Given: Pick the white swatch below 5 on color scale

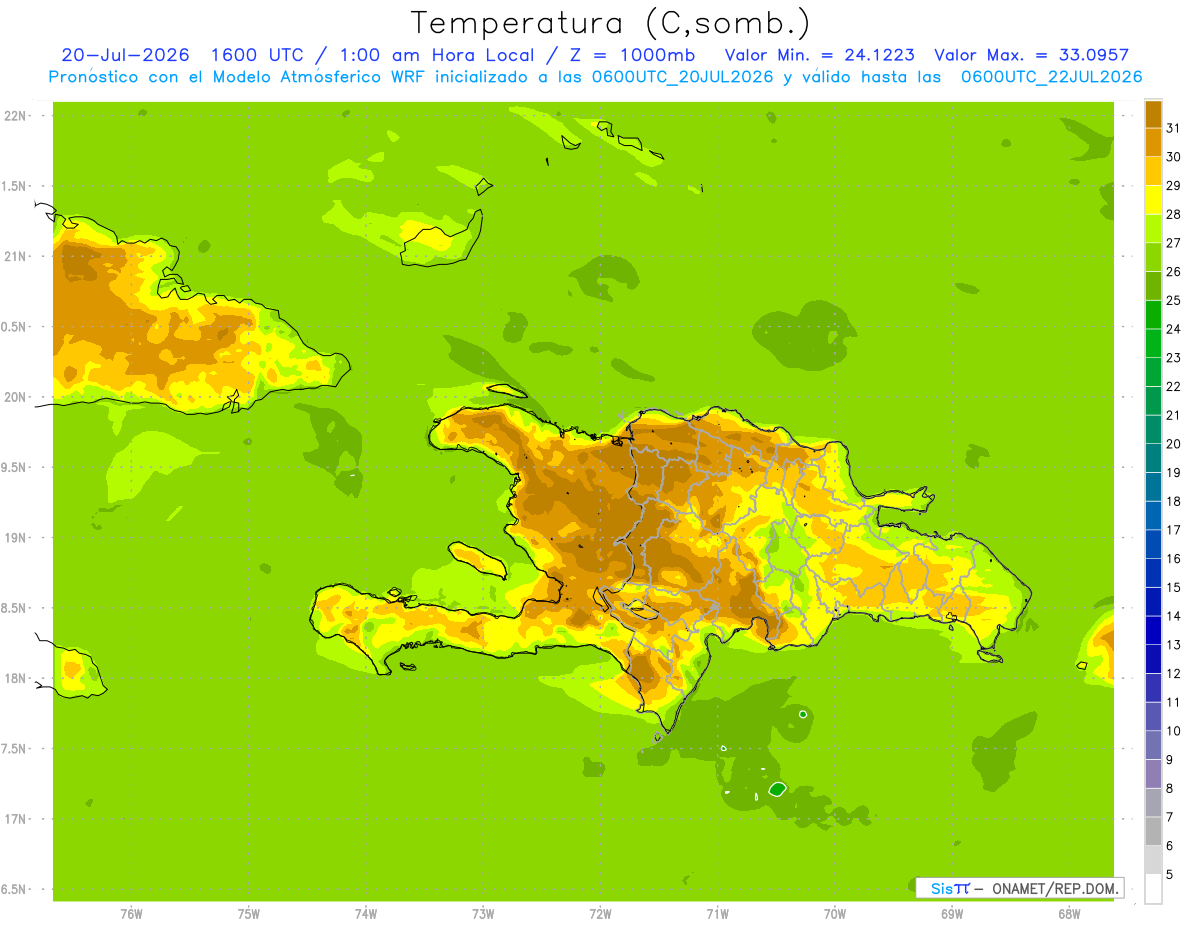Looking at the screenshot, I should click(x=1153, y=889).
